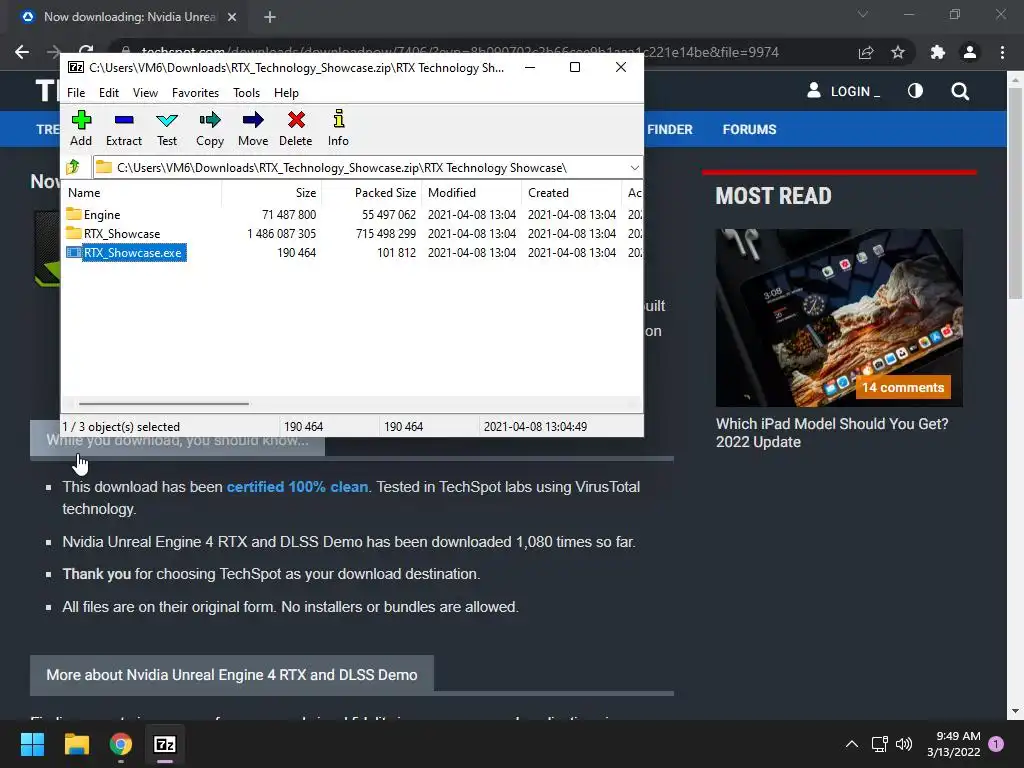Click the iPad article thumbnail image

point(839,318)
